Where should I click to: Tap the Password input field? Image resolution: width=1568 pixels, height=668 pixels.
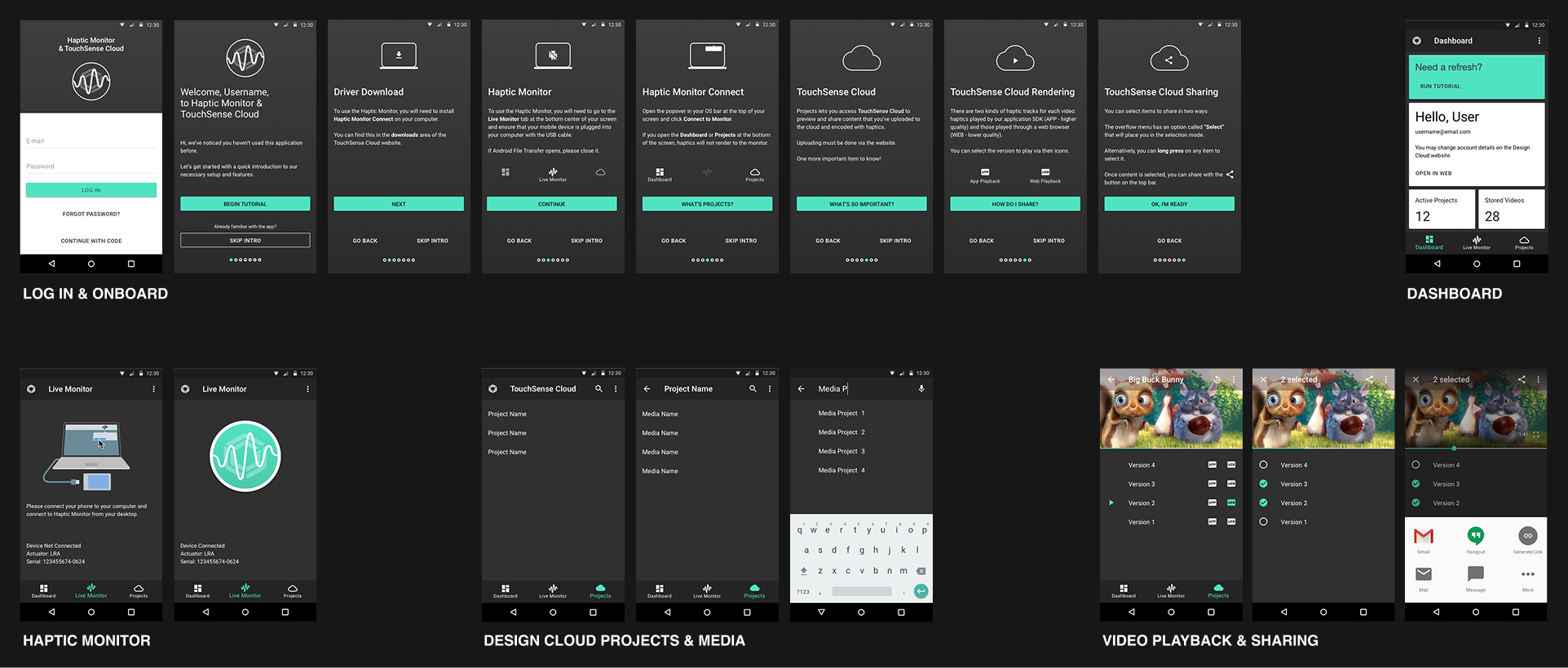(91, 166)
